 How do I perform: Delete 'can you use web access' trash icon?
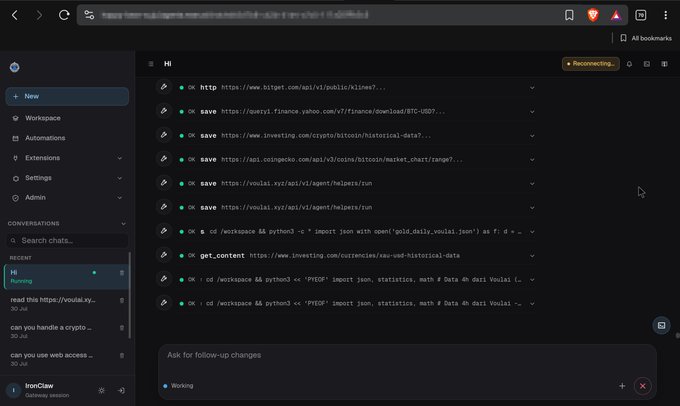(x=122, y=355)
